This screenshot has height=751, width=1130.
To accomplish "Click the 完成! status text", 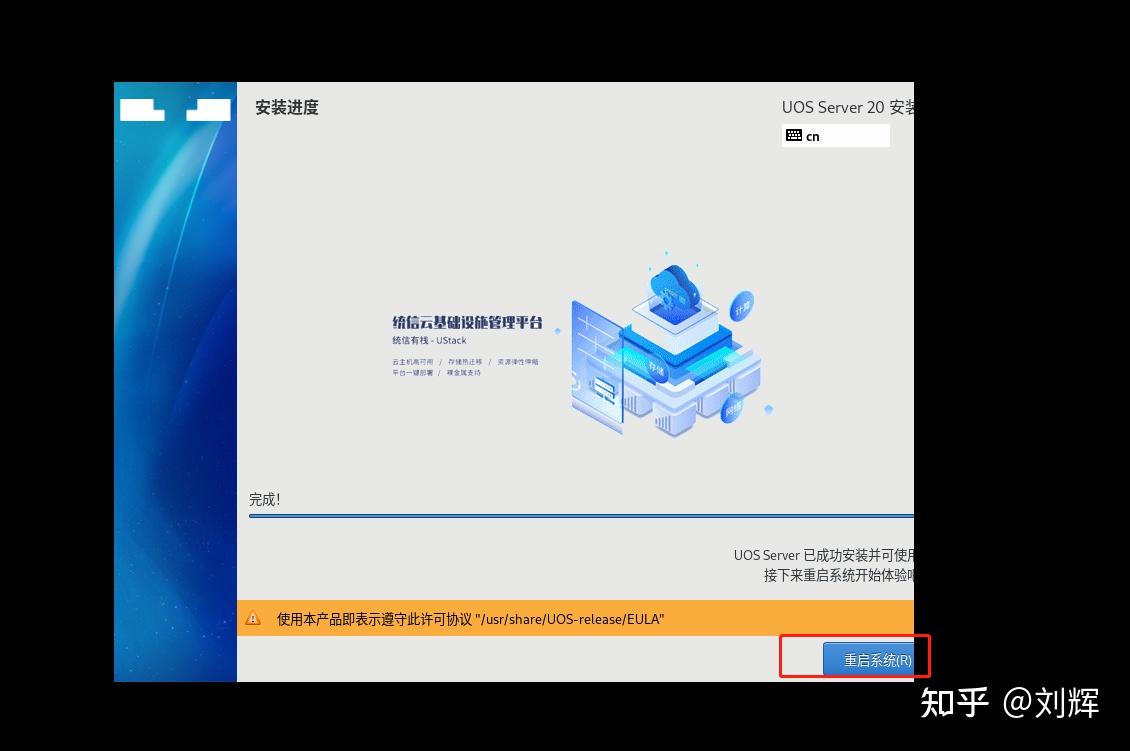I will (264, 499).
